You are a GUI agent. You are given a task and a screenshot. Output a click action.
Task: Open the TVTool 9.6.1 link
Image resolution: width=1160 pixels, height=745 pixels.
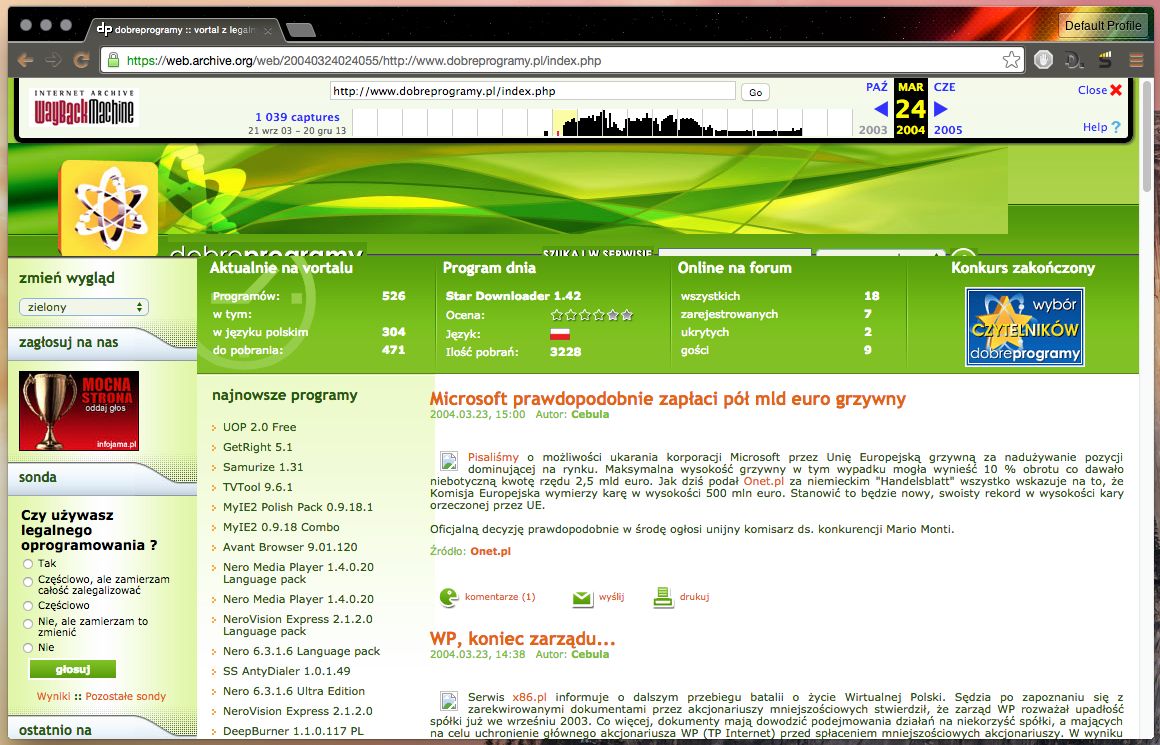(x=257, y=487)
